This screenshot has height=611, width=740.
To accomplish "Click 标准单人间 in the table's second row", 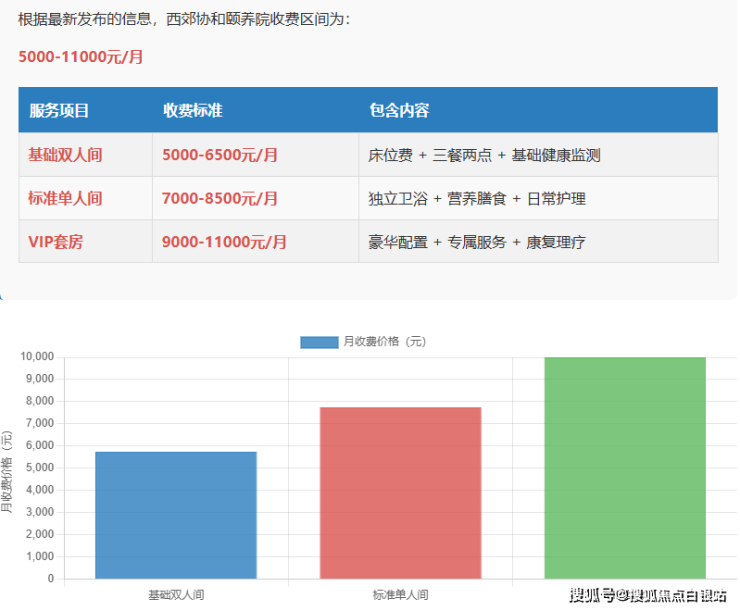I will (65, 198).
